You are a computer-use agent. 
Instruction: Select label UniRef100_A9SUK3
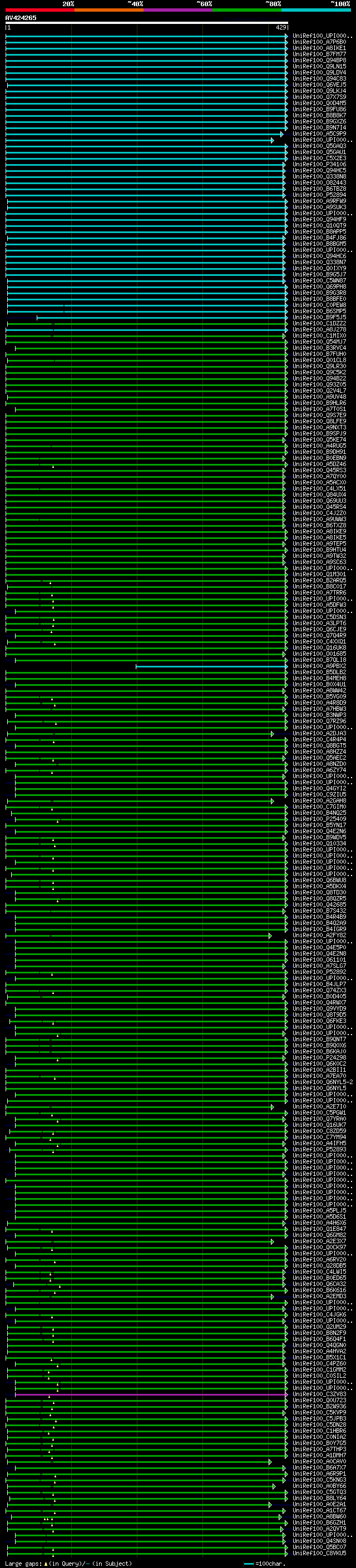click(x=319, y=207)
